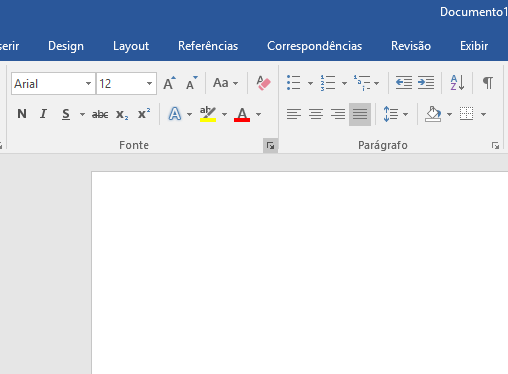Toggle italic formatting

pyautogui.click(x=43, y=114)
